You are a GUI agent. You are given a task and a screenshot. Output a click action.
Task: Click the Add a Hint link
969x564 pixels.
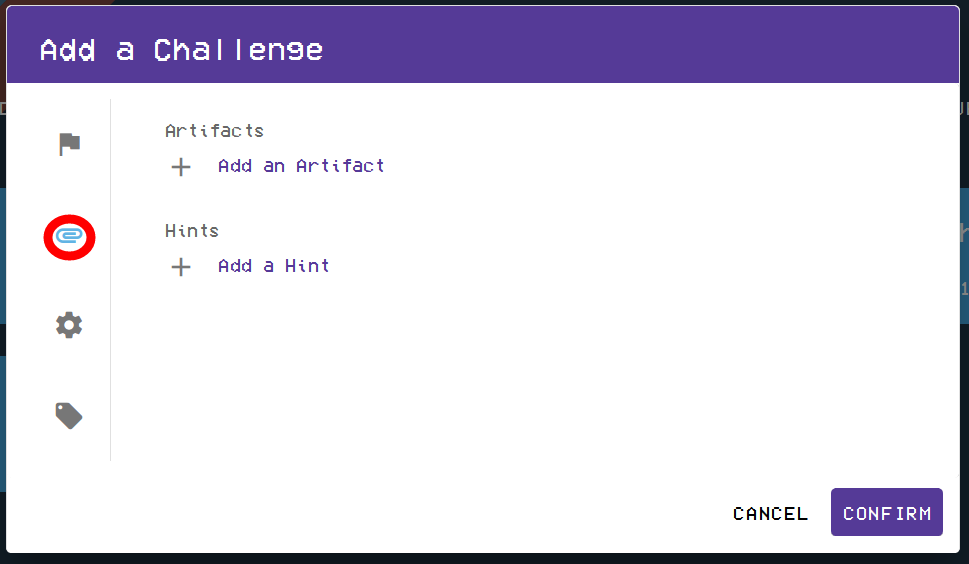point(273,266)
